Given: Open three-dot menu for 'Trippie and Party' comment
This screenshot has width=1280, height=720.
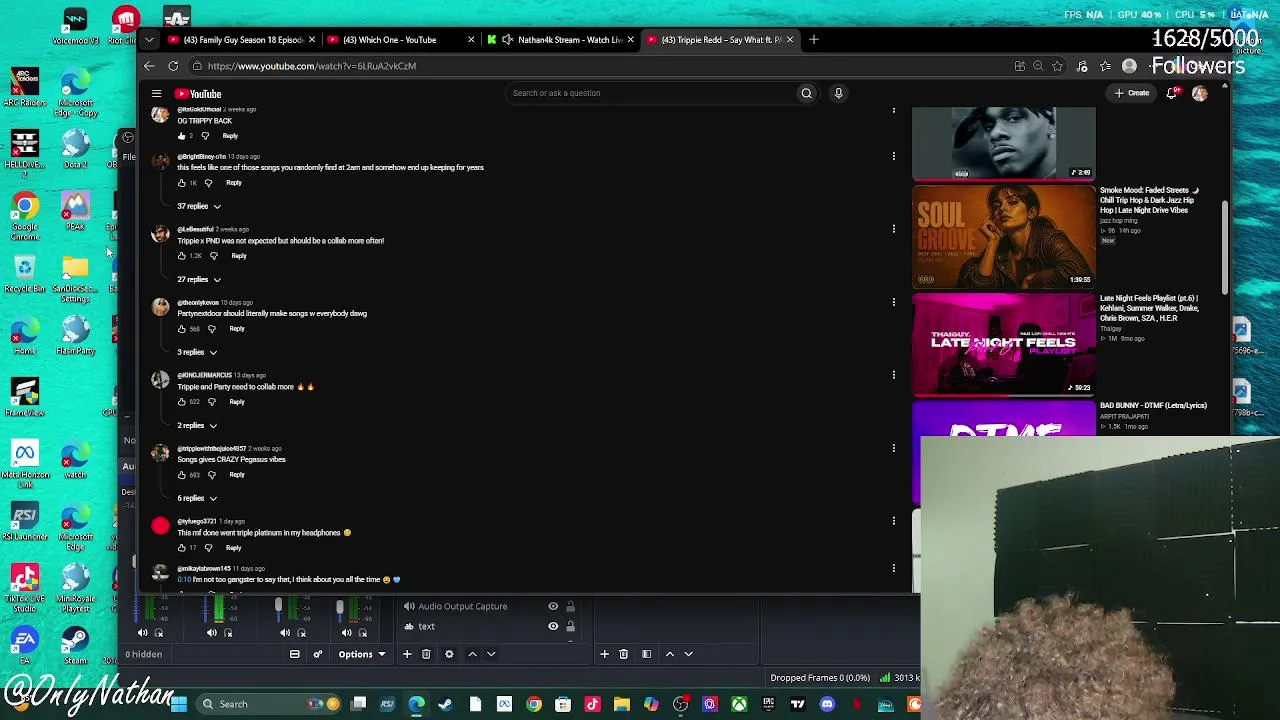Looking at the screenshot, I should click(894, 375).
